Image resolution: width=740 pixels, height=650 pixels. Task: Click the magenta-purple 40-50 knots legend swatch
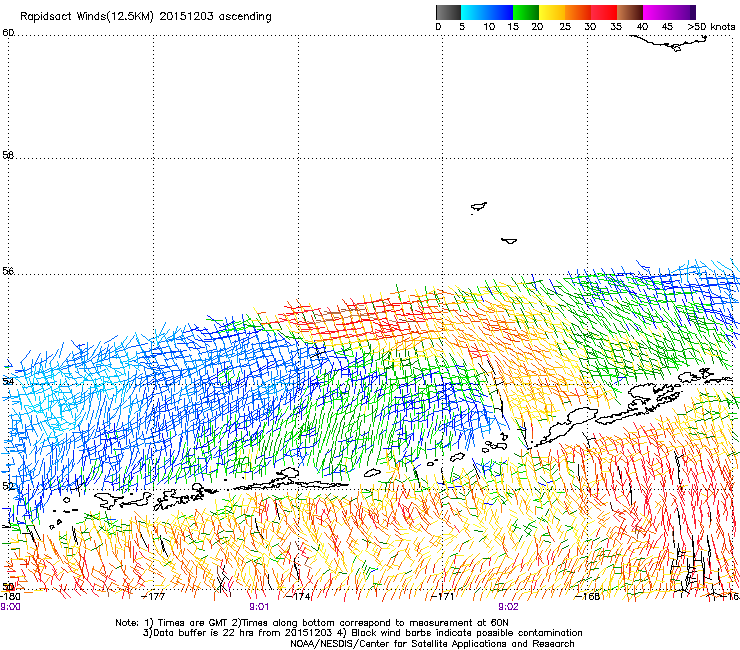[669, 12]
